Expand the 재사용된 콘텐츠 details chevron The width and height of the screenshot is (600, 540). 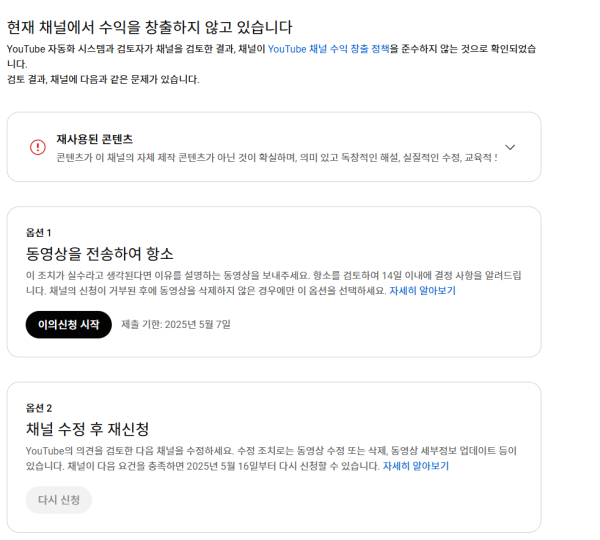pos(510,147)
